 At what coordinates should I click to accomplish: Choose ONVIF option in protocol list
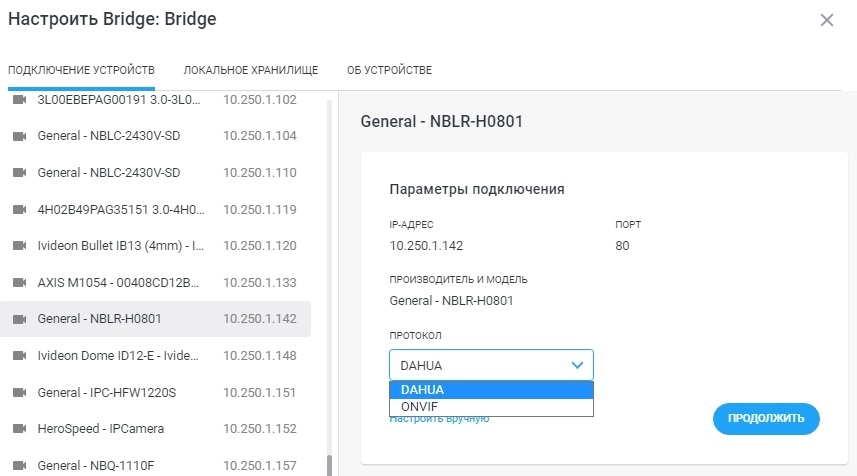point(491,407)
